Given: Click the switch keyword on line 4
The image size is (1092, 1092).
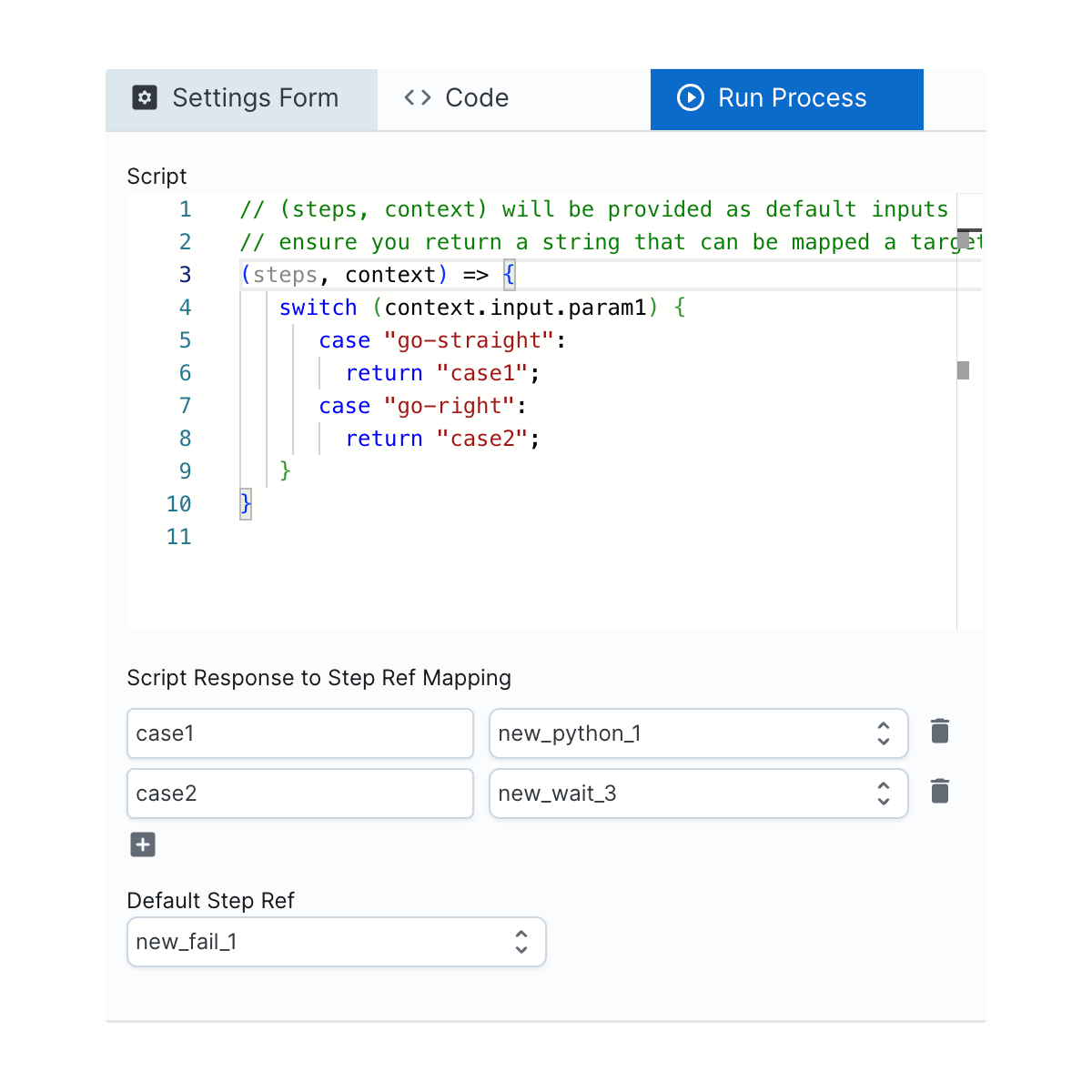Looking at the screenshot, I should (318, 308).
